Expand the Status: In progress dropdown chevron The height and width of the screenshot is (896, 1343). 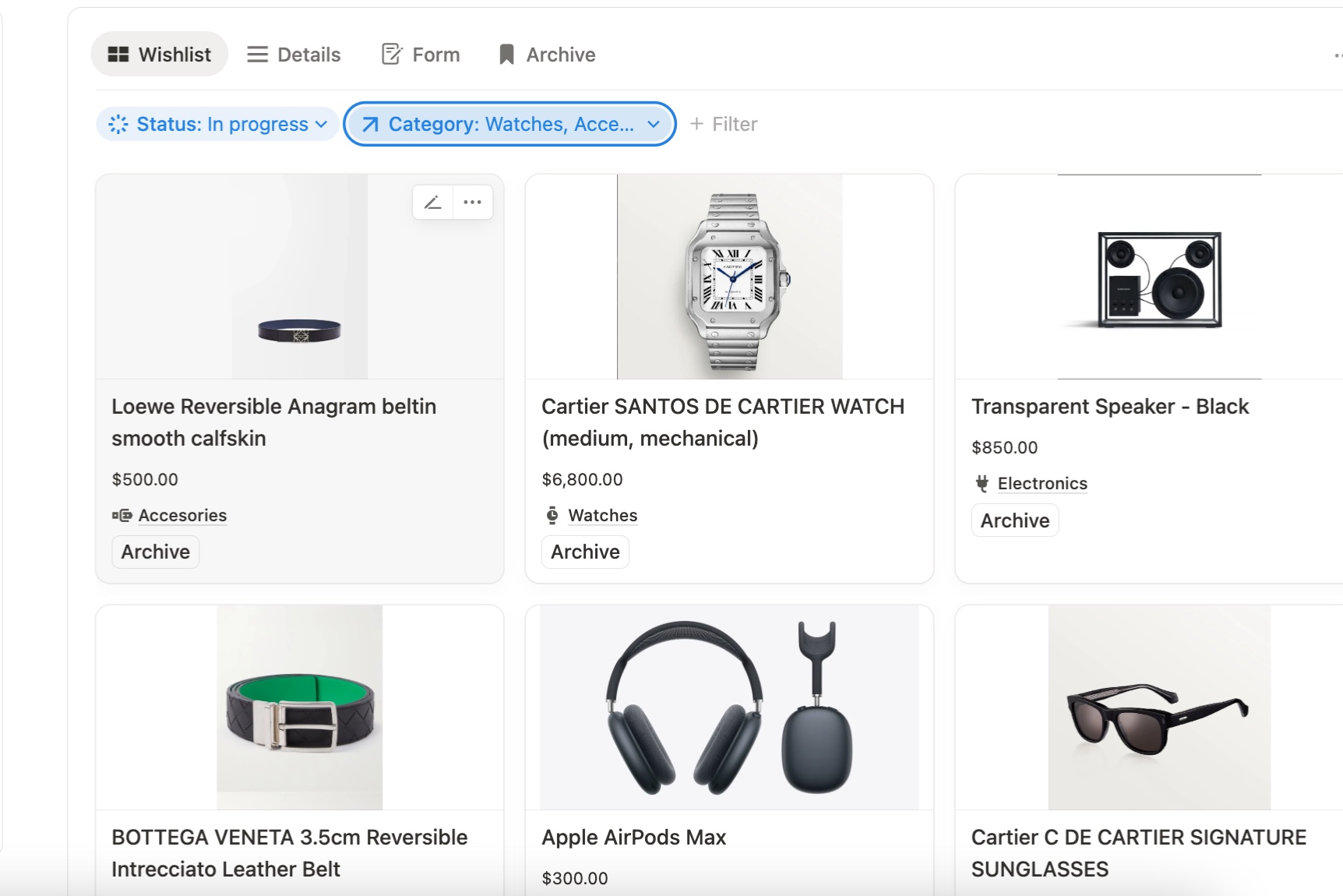[321, 124]
